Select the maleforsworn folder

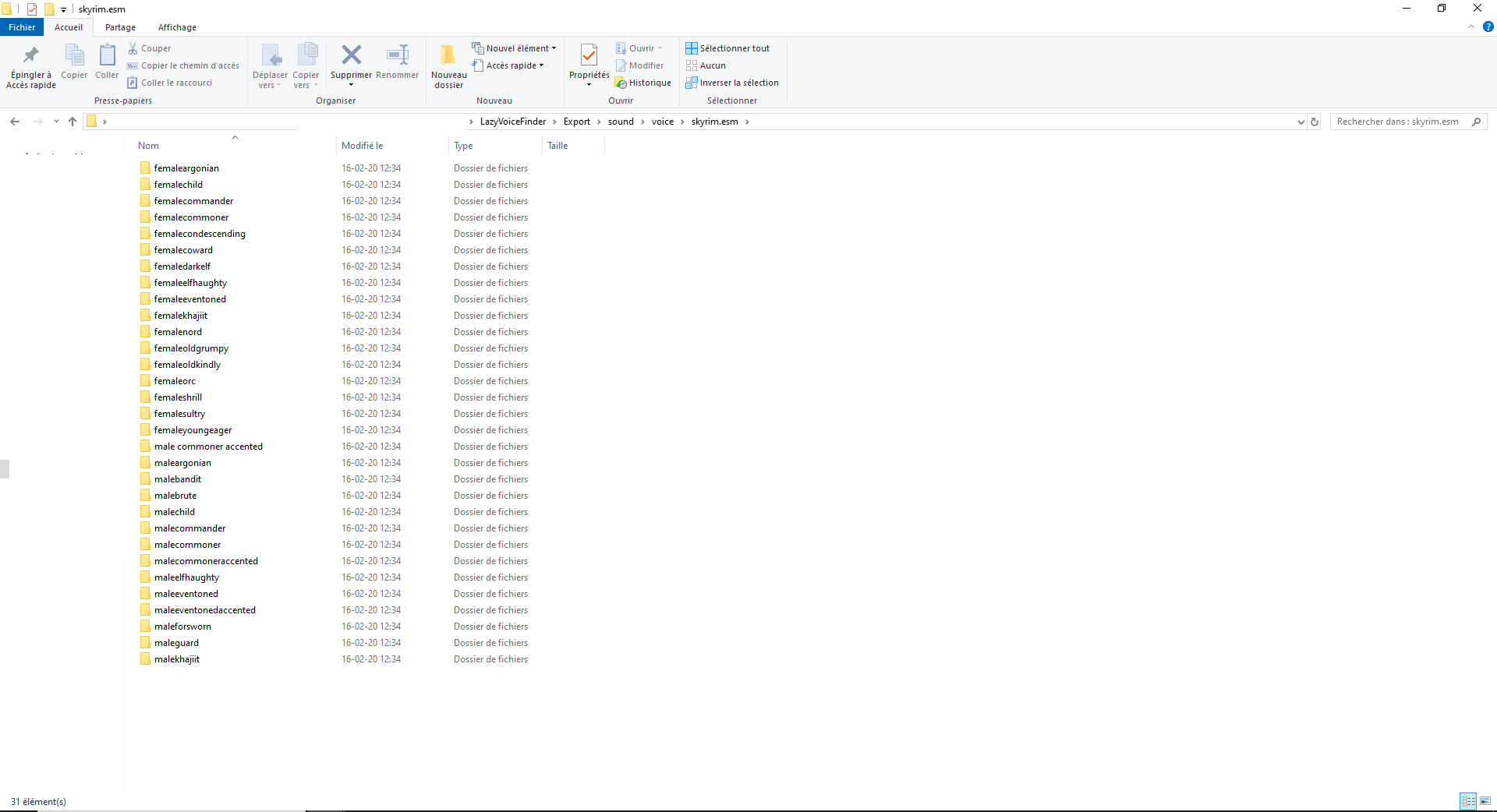tap(182, 627)
